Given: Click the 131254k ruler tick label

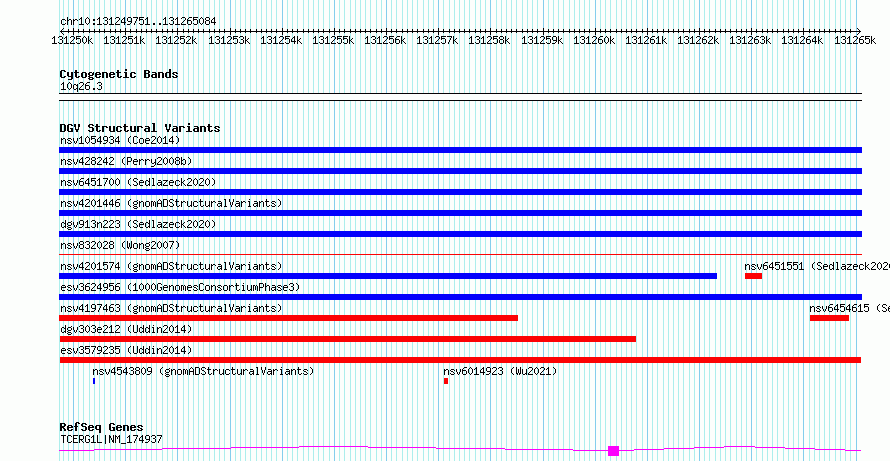Looking at the screenshot, I should pos(283,40).
